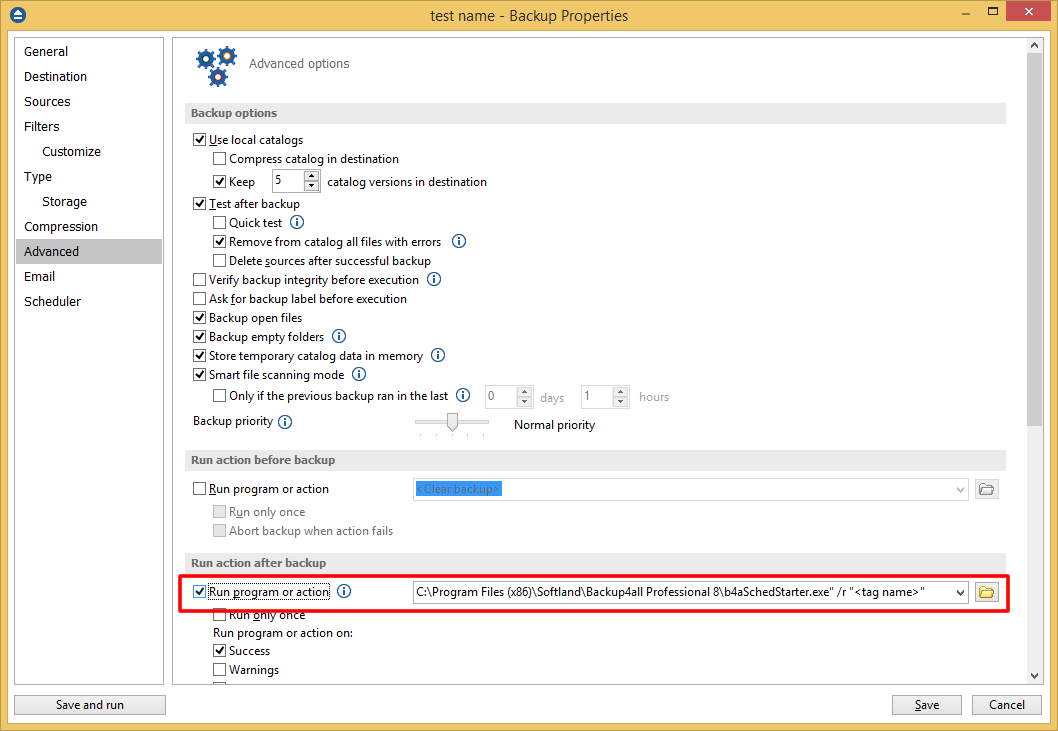Image resolution: width=1058 pixels, height=731 pixels.
Task: Open the Destination page
Action: [55, 76]
